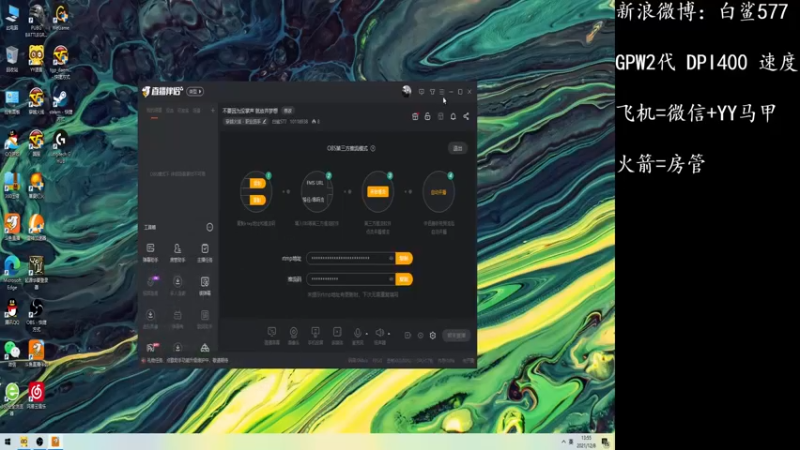Expand hidden system tray icons chevron
The height and width of the screenshot is (450, 800).
(x=563, y=442)
